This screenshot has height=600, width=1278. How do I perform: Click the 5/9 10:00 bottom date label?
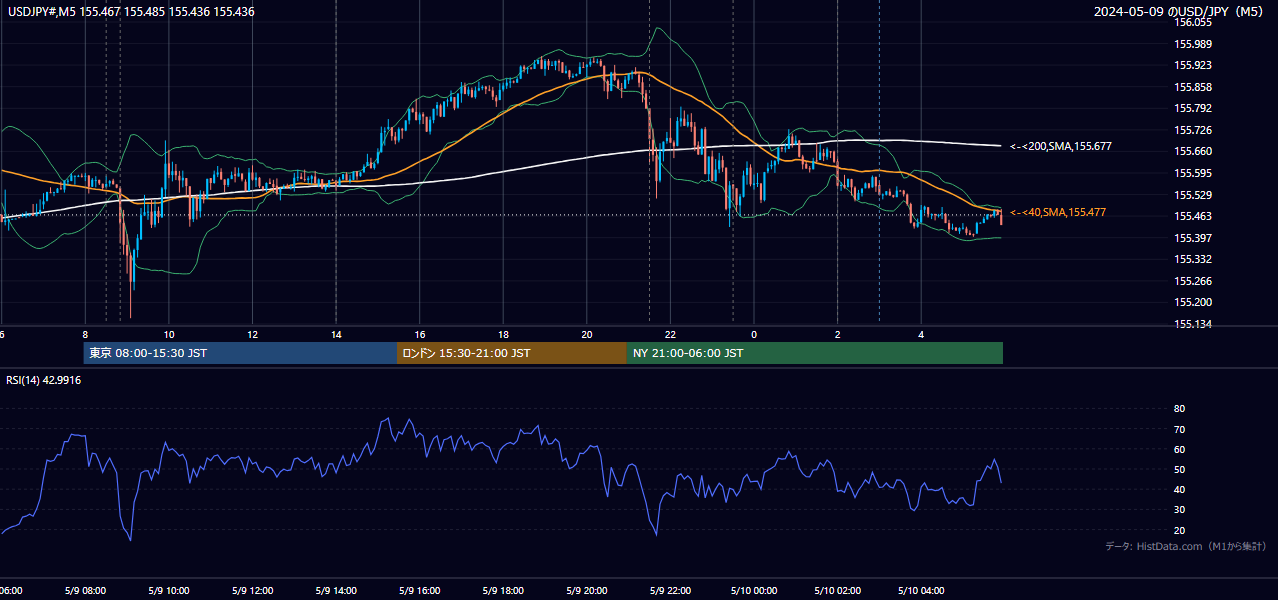[x=169, y=591]
